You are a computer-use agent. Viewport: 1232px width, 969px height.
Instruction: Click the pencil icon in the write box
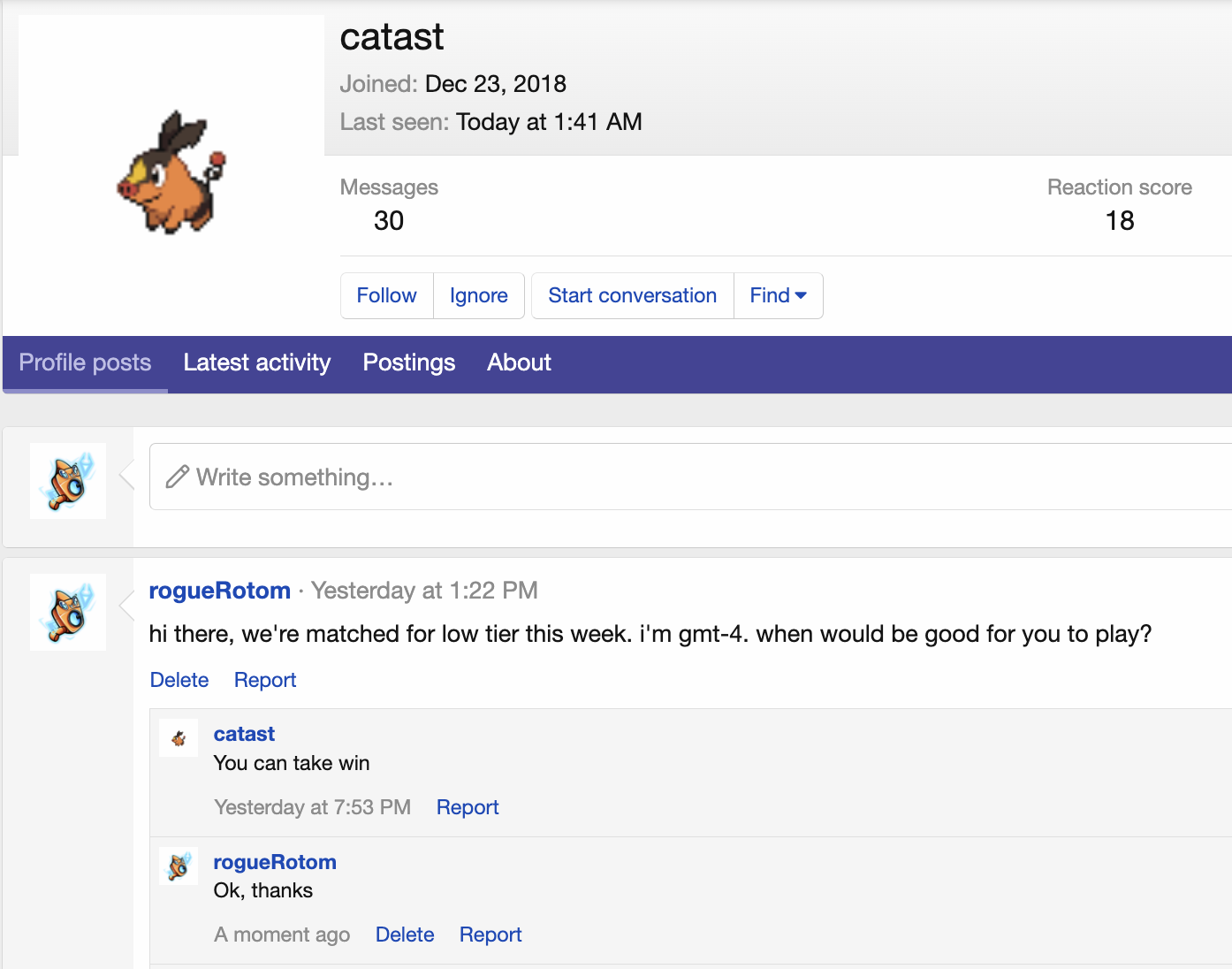(178, 477)
